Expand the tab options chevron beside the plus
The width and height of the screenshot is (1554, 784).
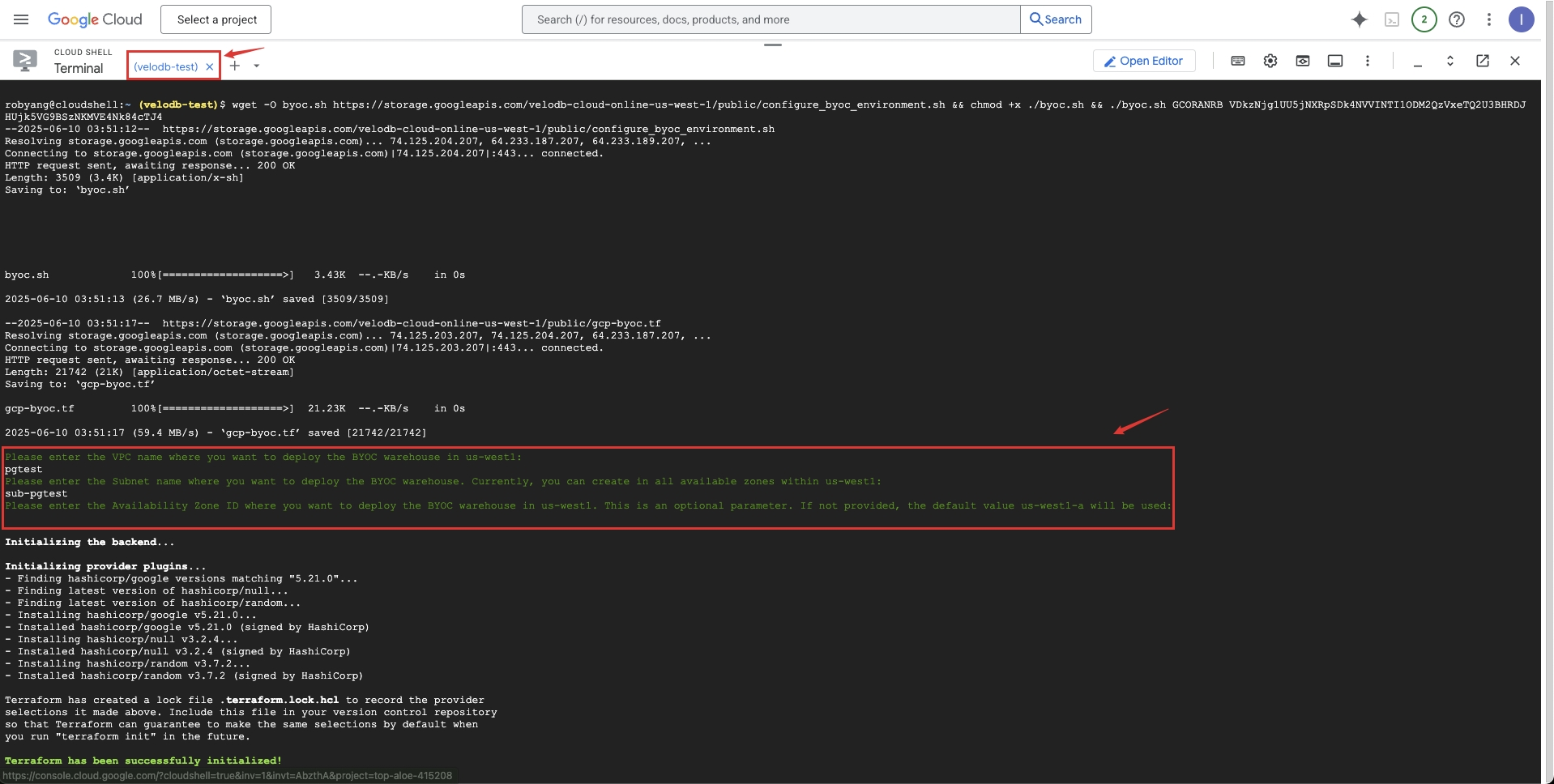click(x=258, y=65)
